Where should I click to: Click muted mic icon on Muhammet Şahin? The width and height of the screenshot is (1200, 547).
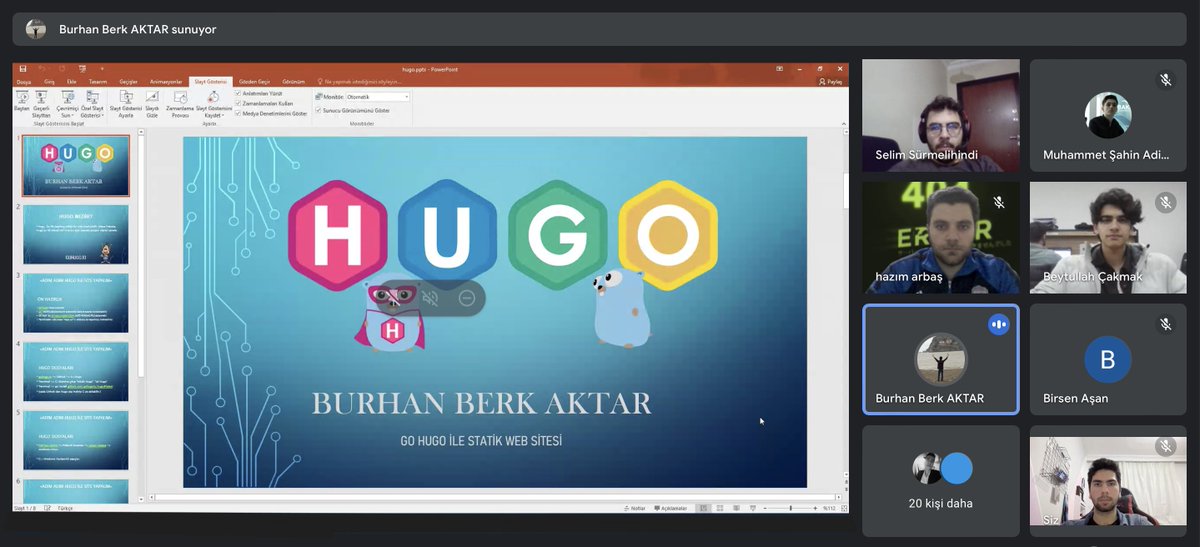coord(1166,80)
